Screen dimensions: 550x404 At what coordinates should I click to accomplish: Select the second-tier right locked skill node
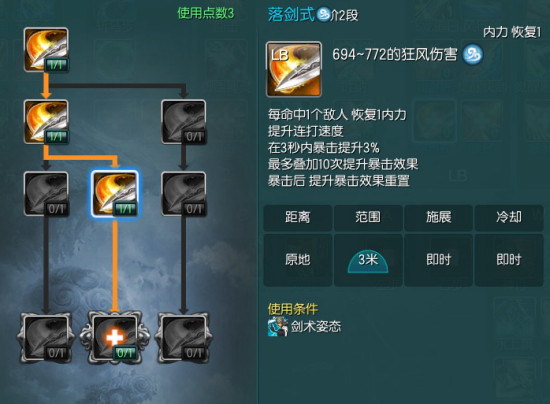pos(183,122)
